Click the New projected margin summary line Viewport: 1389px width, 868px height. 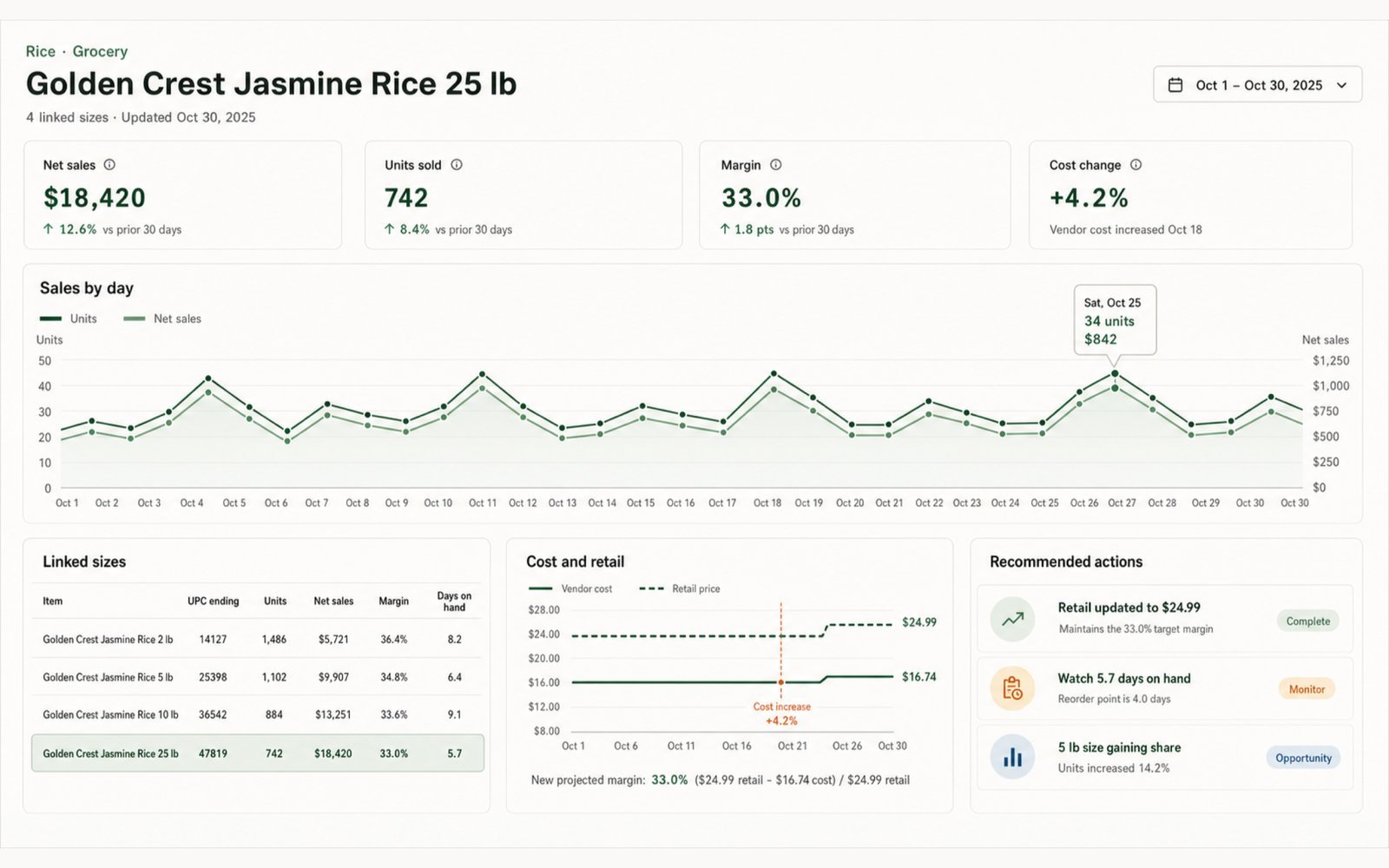point(721,779)
